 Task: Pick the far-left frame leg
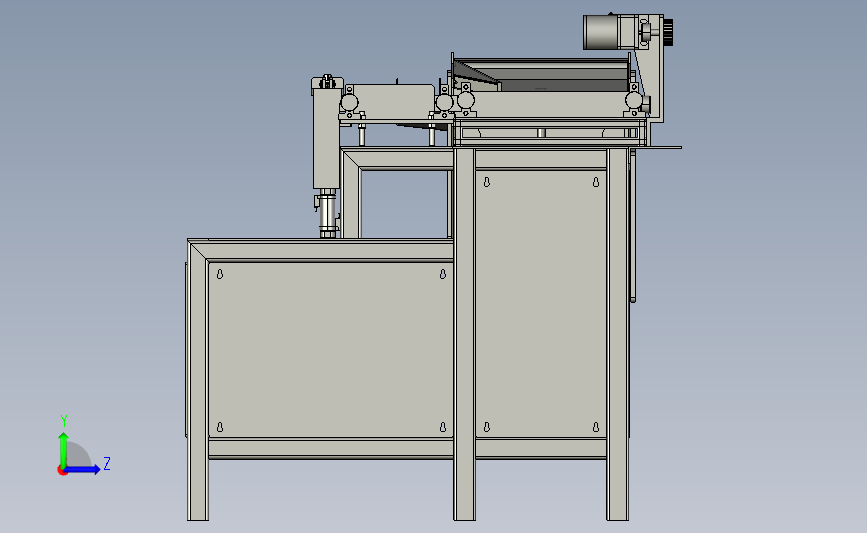click(198, 382)
